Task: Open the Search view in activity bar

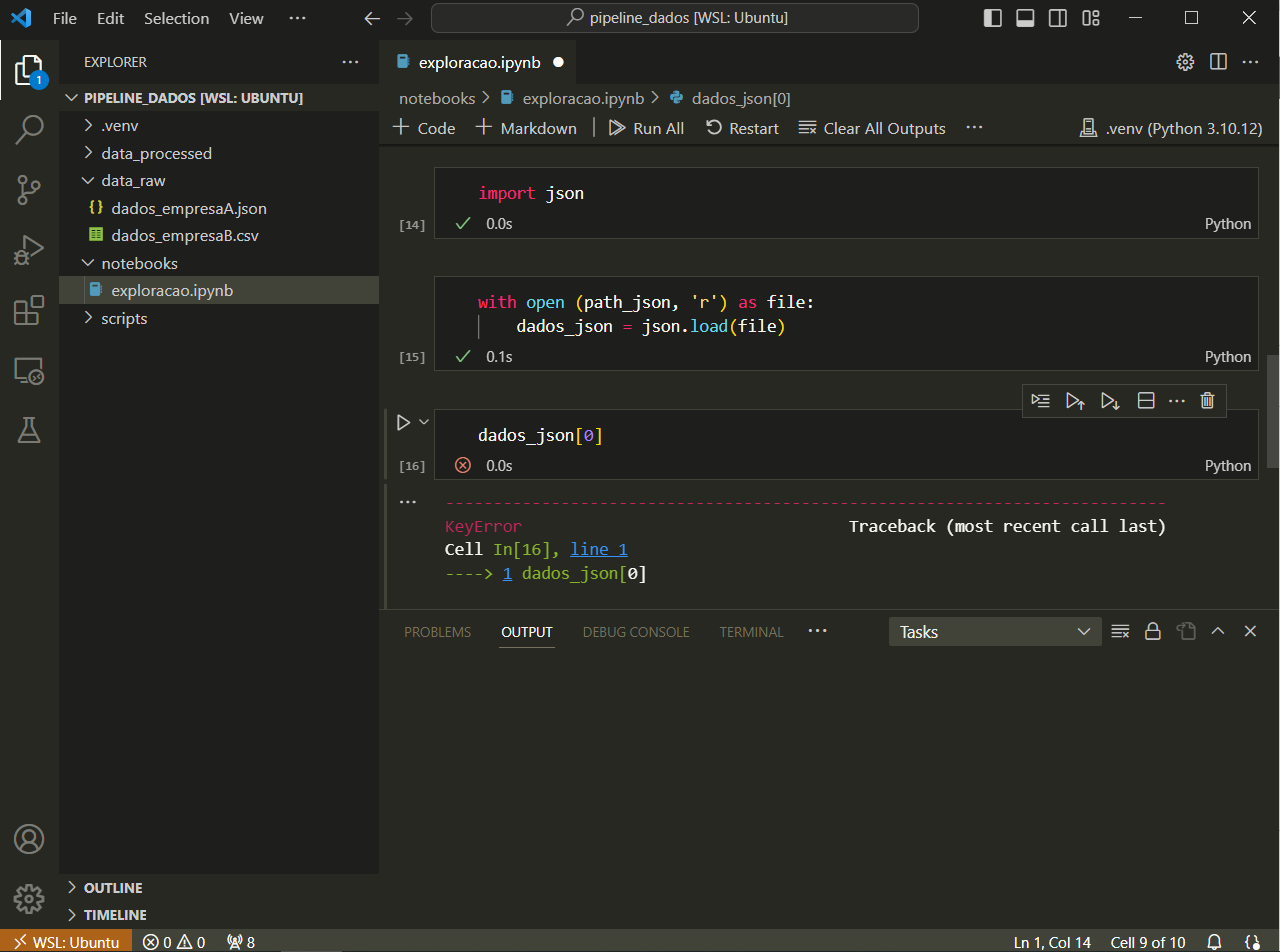Action: [29, 130]
